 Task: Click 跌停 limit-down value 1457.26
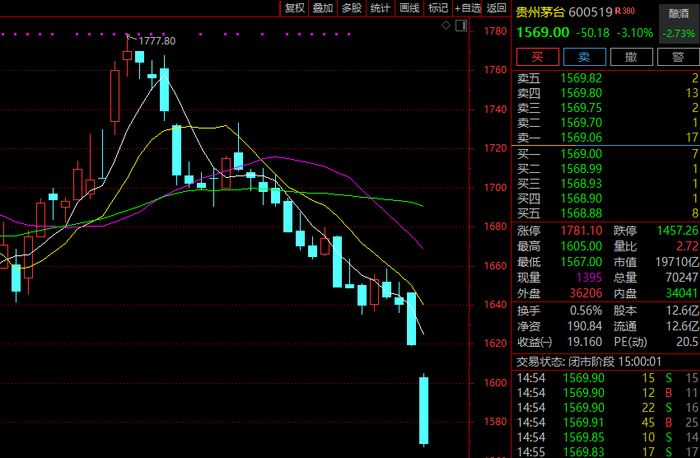tap(677, 231)
